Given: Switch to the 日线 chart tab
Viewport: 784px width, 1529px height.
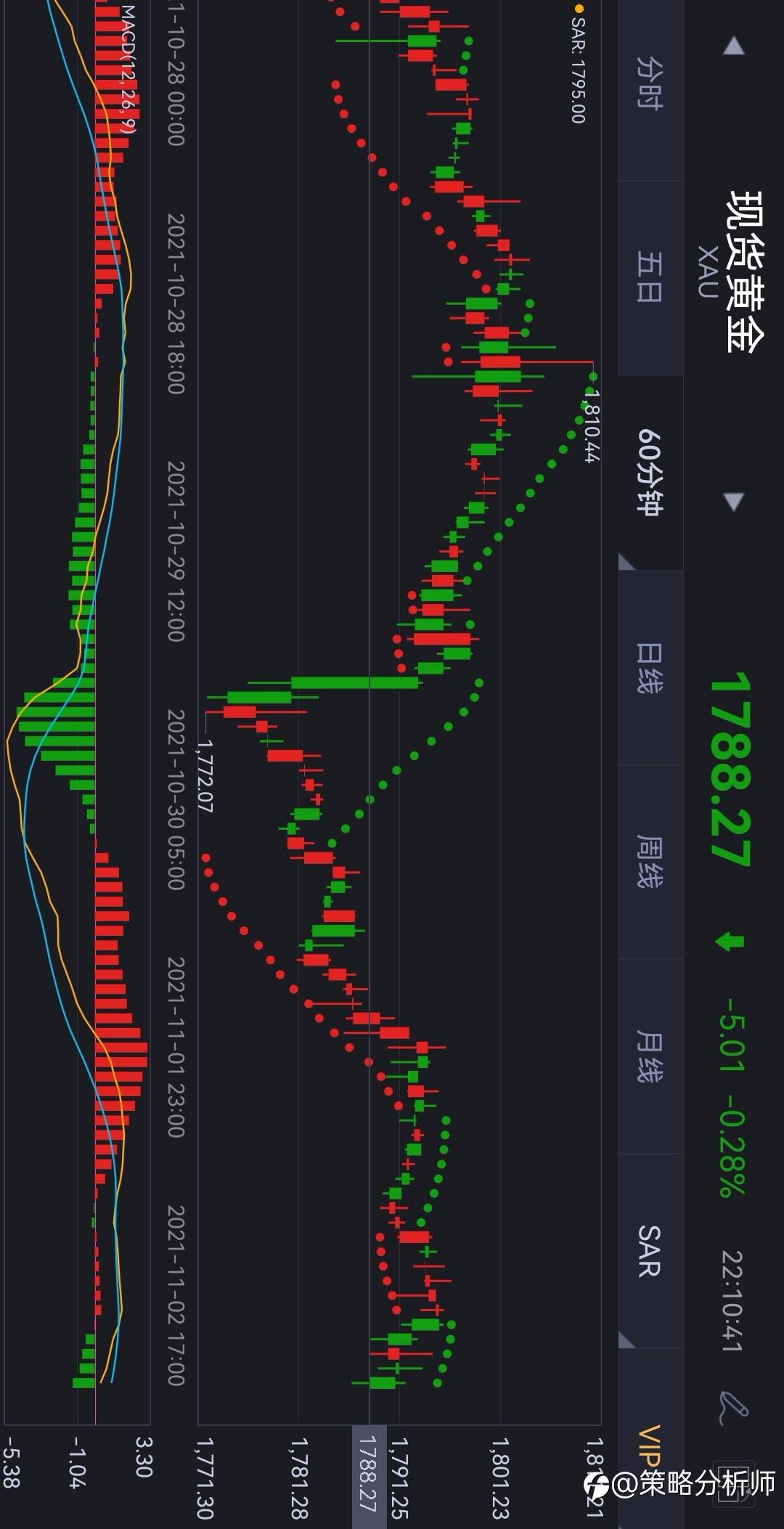Looking at the screenshot, I should [650, 667].
